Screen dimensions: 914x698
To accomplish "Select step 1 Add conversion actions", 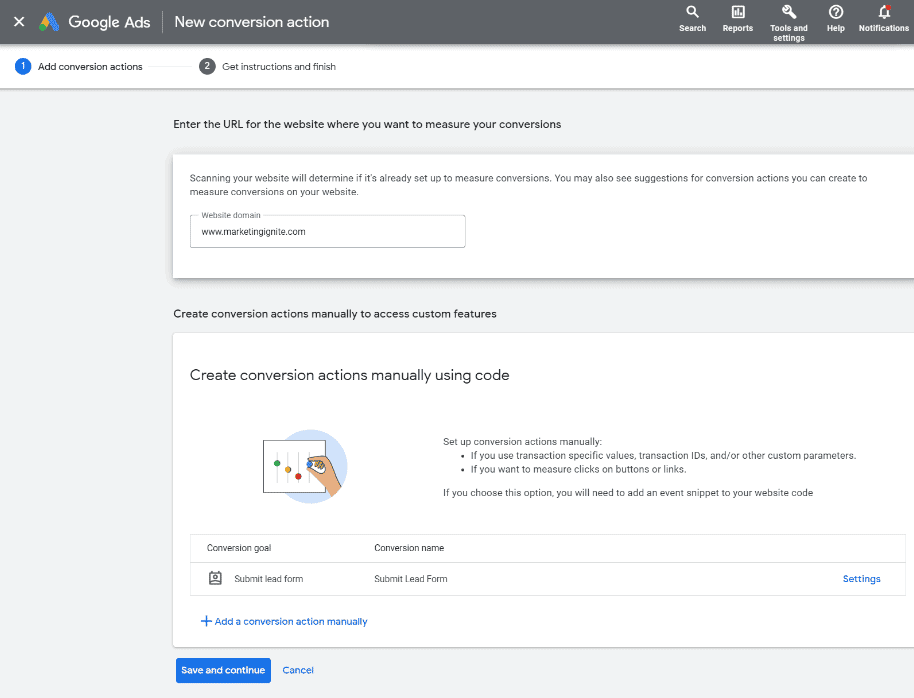I will (x=80, y=67).
